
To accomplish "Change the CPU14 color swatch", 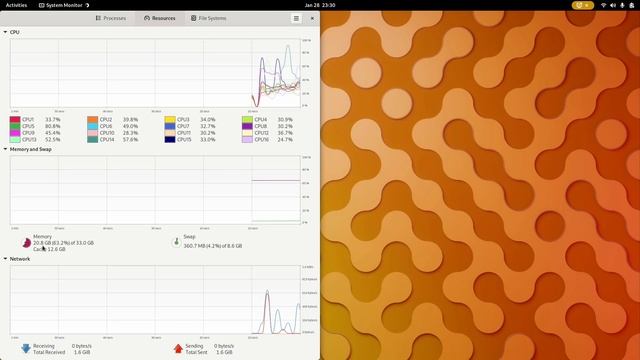I will 93,139.
